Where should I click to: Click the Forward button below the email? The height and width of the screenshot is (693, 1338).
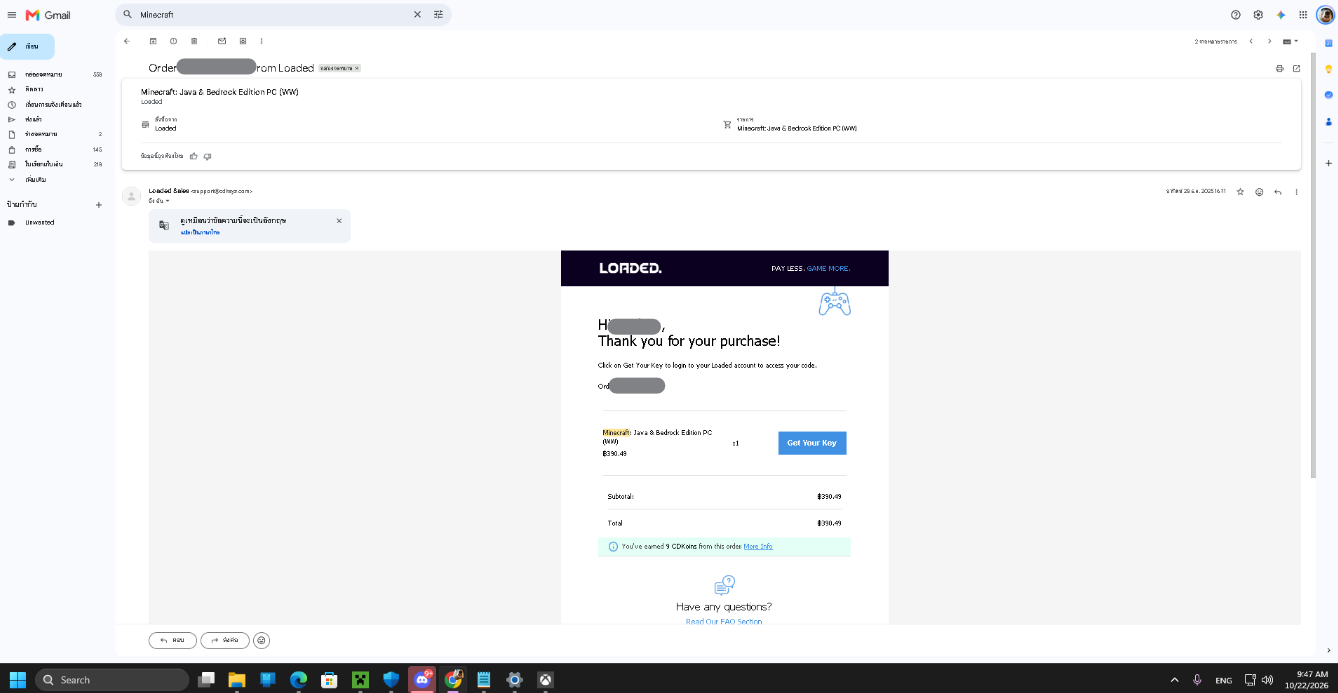(x=225, y=640)
